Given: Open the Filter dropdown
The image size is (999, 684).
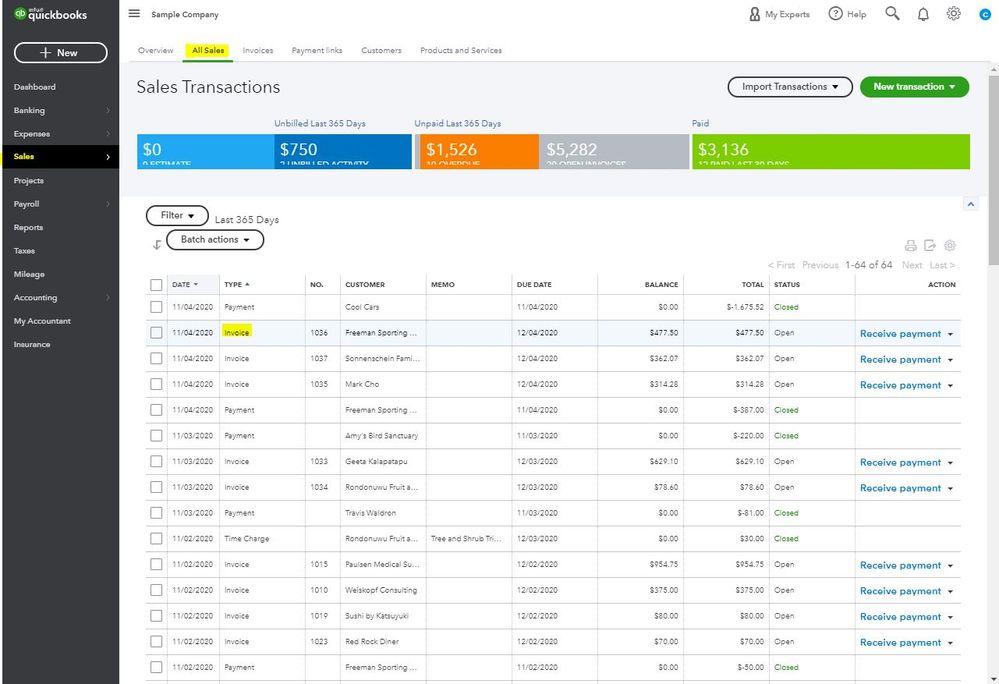Looking at the screenshot, I should pyautogui.click(x=177, y=215).
